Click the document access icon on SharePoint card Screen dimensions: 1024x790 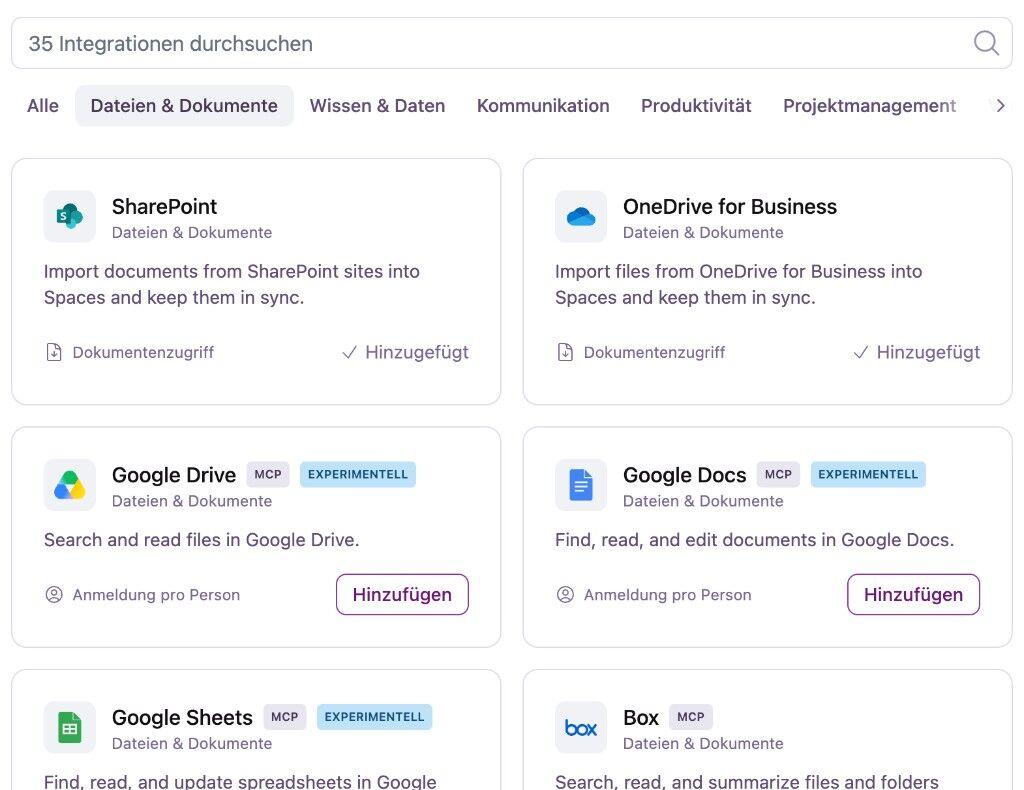tap(54, 353)
